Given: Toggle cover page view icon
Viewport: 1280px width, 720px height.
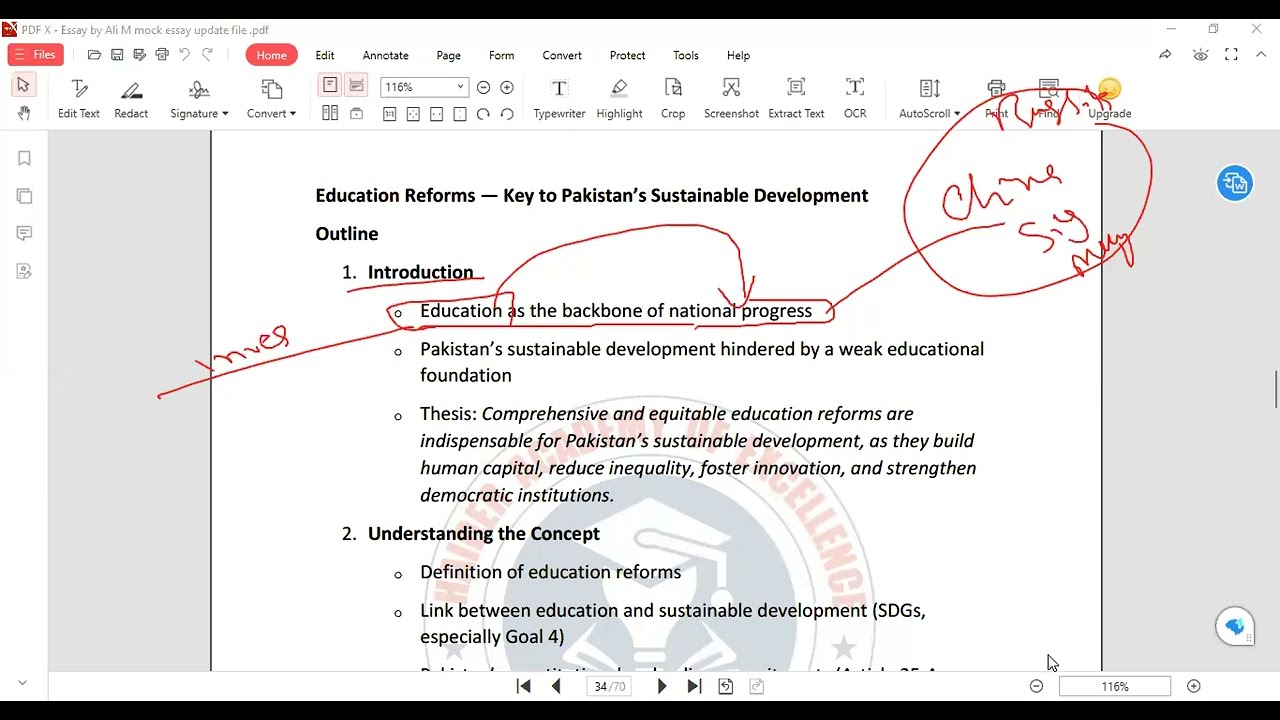Looking at the screenshot, I should pos(356,114).
